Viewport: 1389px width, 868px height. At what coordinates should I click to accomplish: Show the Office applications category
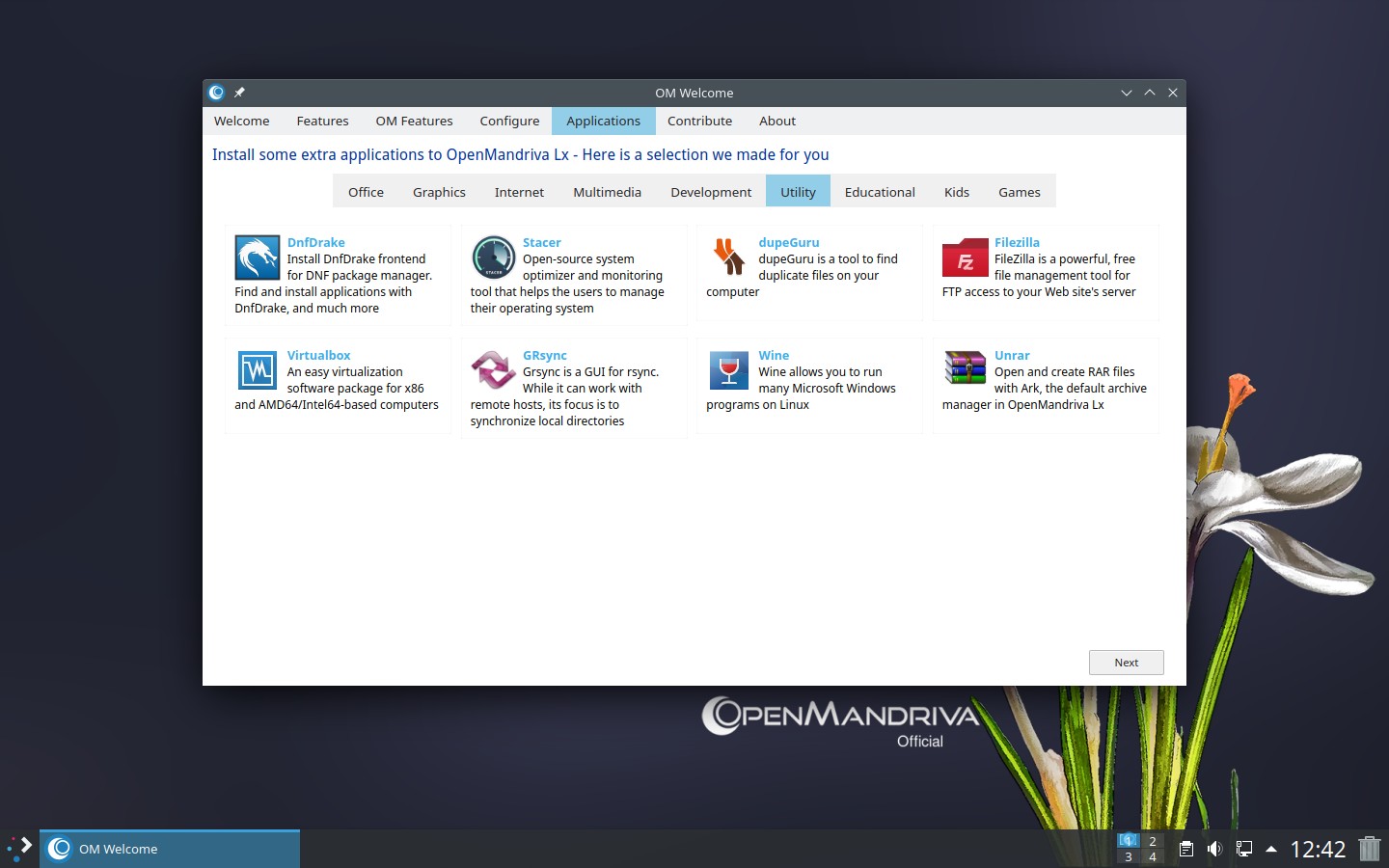[x=366, y=192]
